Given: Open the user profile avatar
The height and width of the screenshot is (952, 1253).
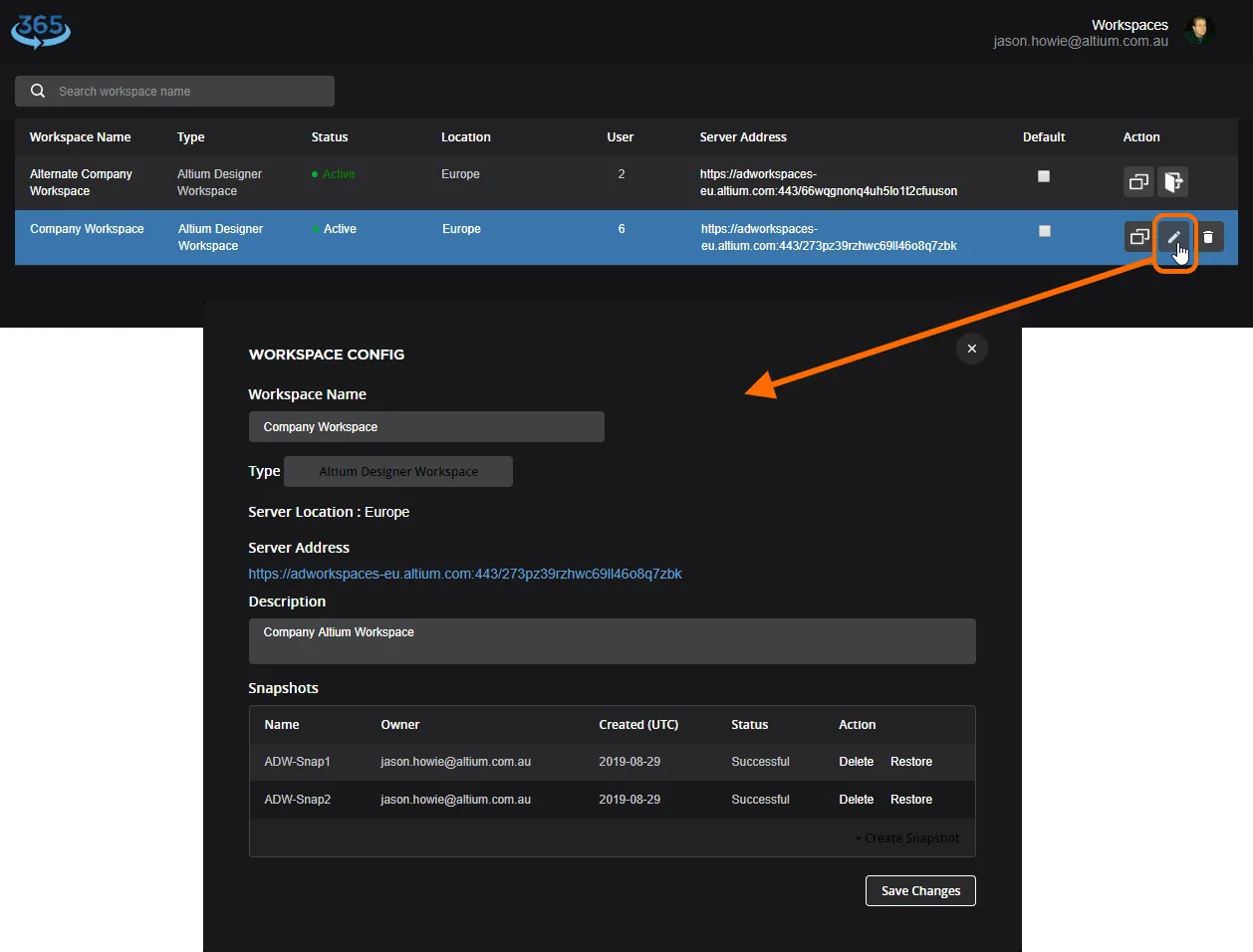Looking at the screenshot, I should (1200, 30).
